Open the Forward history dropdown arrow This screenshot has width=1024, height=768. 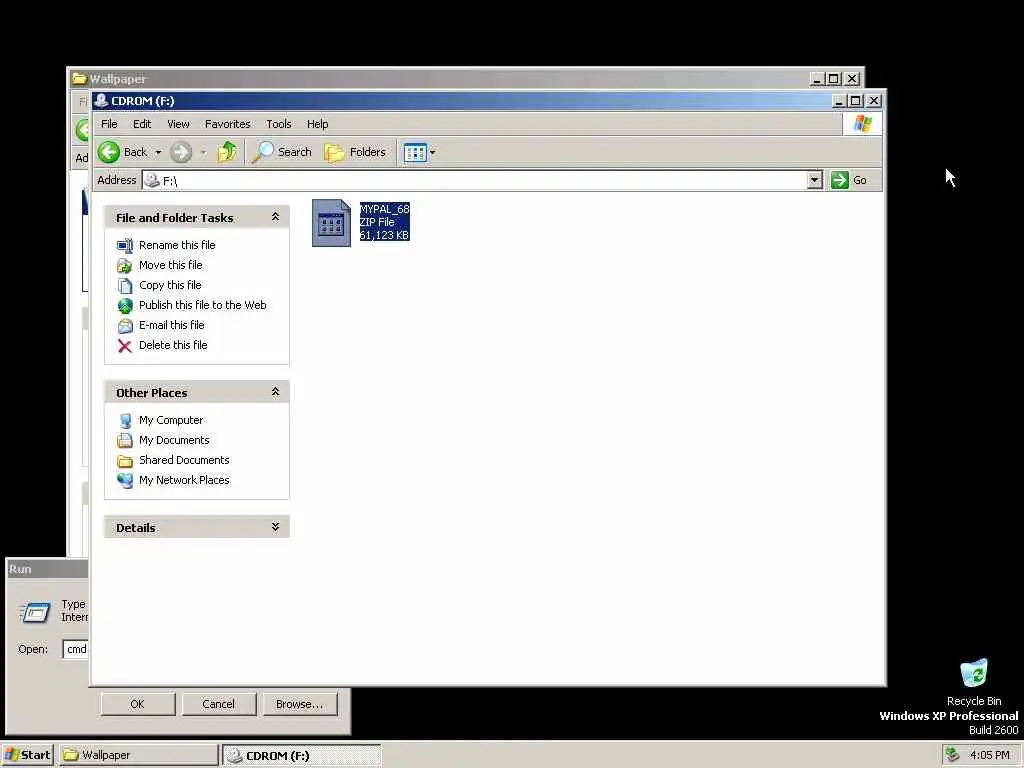pyautogui.click(x=203, y=152)
